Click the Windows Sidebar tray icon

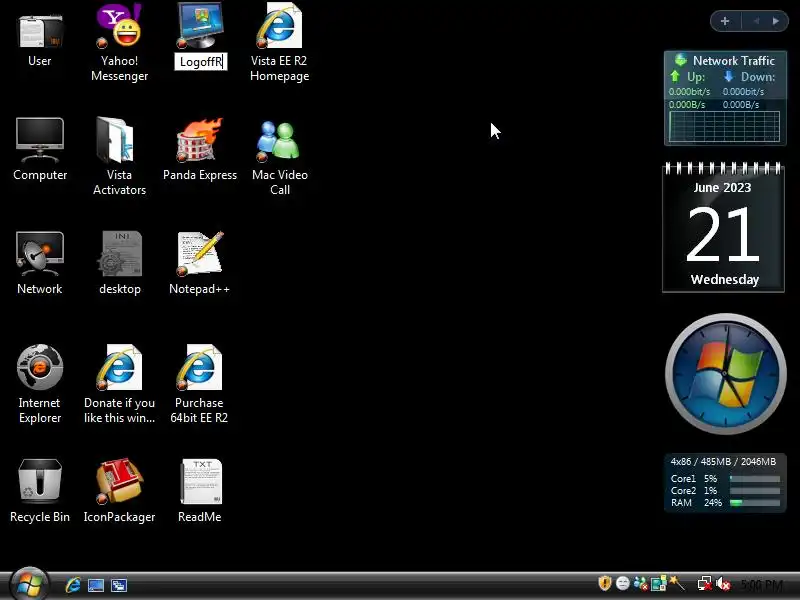point(658,583)
